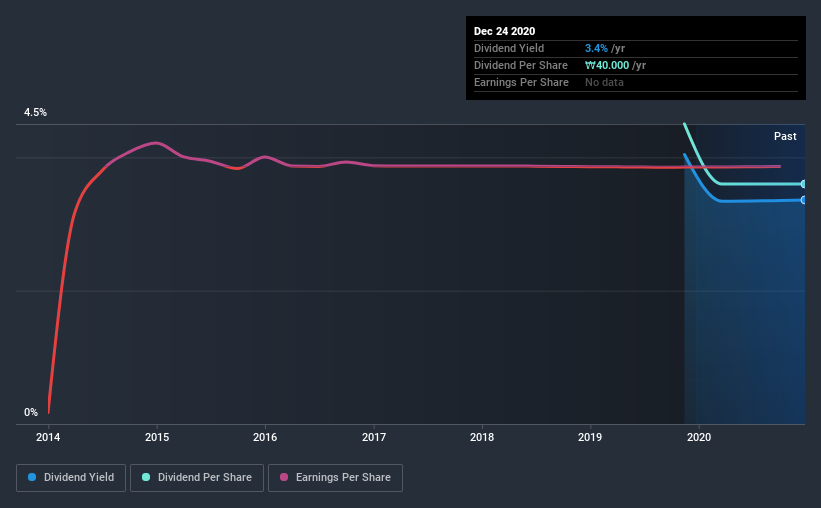
Task: Toggle the Dividend Yield legend item
Action: 72,478
